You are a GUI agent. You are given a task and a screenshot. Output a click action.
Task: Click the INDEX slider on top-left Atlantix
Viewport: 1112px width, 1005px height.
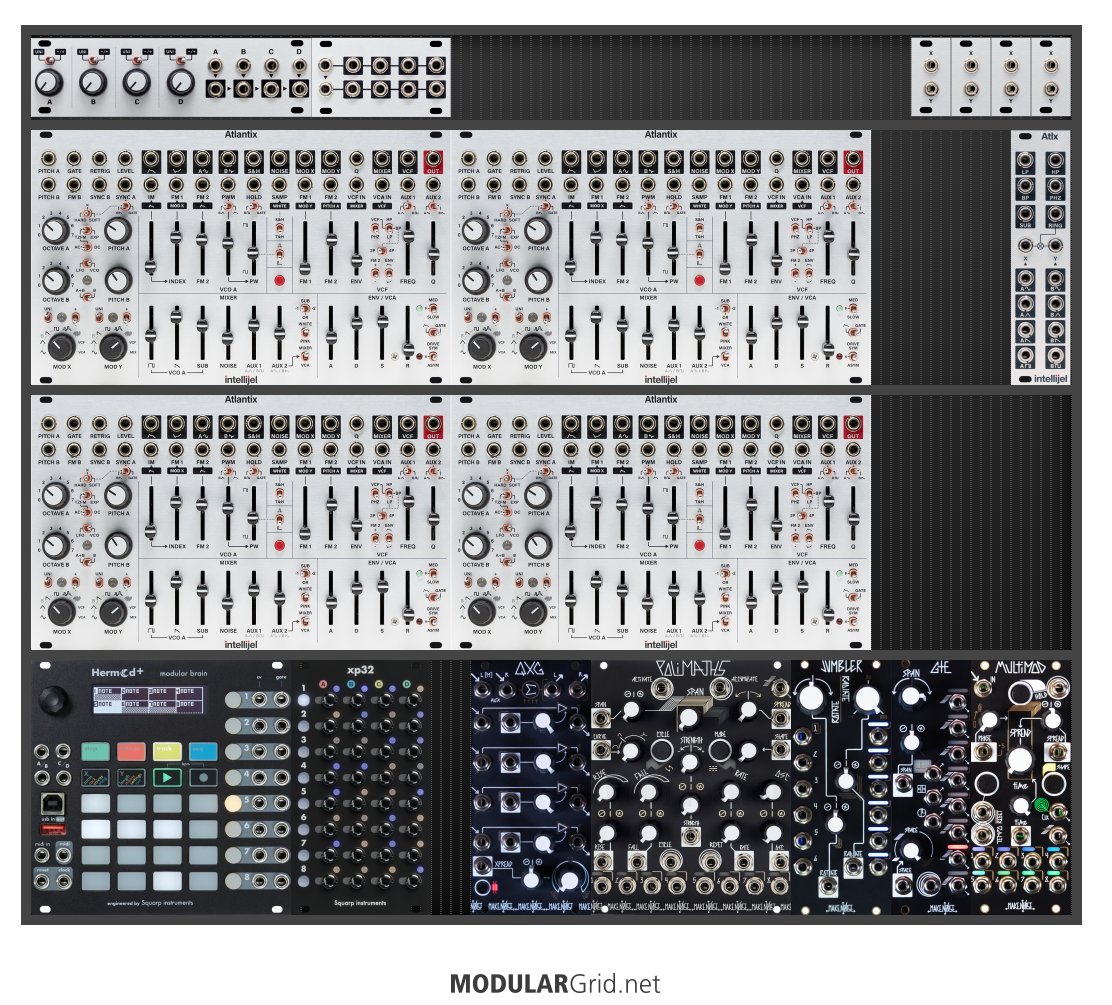177,248
